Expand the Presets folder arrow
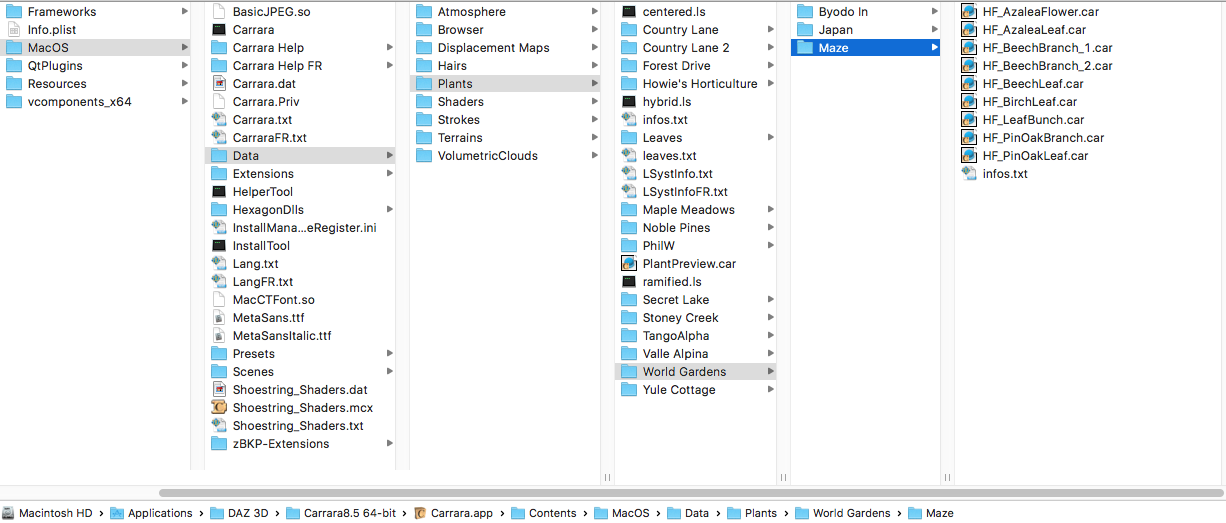Viewport: 1226px width, 523px height. (x=389, y=354)
